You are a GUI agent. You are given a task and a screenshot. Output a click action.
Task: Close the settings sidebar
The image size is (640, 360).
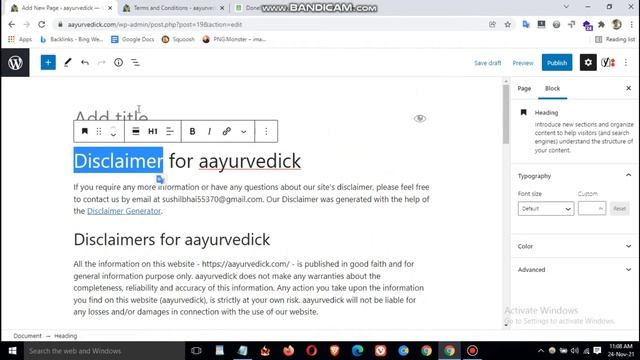(629, 88)
